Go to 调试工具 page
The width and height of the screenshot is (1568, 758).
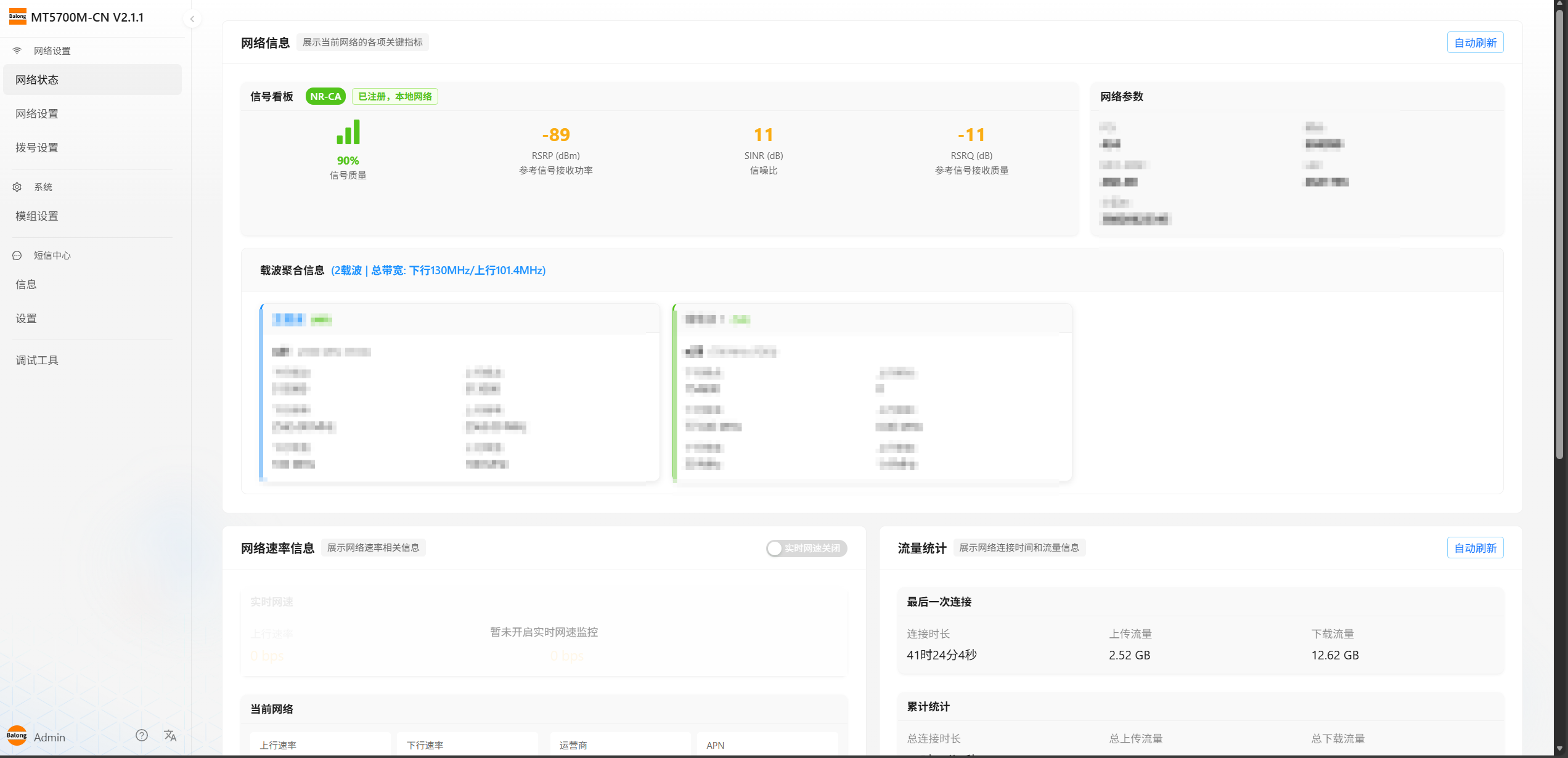pyautogui.click(x=37, y=360)
